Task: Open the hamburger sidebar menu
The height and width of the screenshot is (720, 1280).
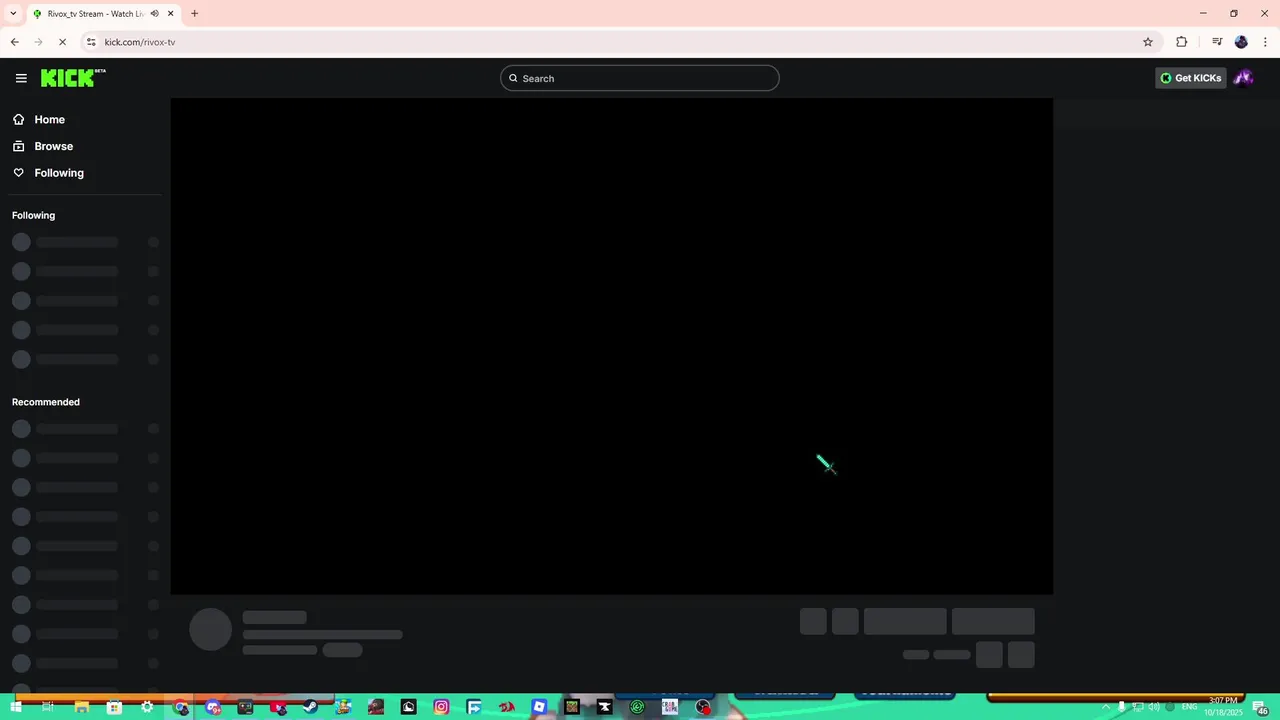Action: [21, 78]
